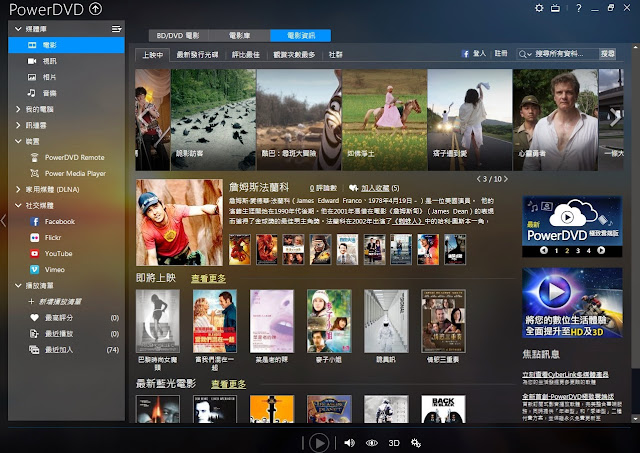Switch to movie library tab
Viewport: 640px width, 453px height.
coord(240,36)
